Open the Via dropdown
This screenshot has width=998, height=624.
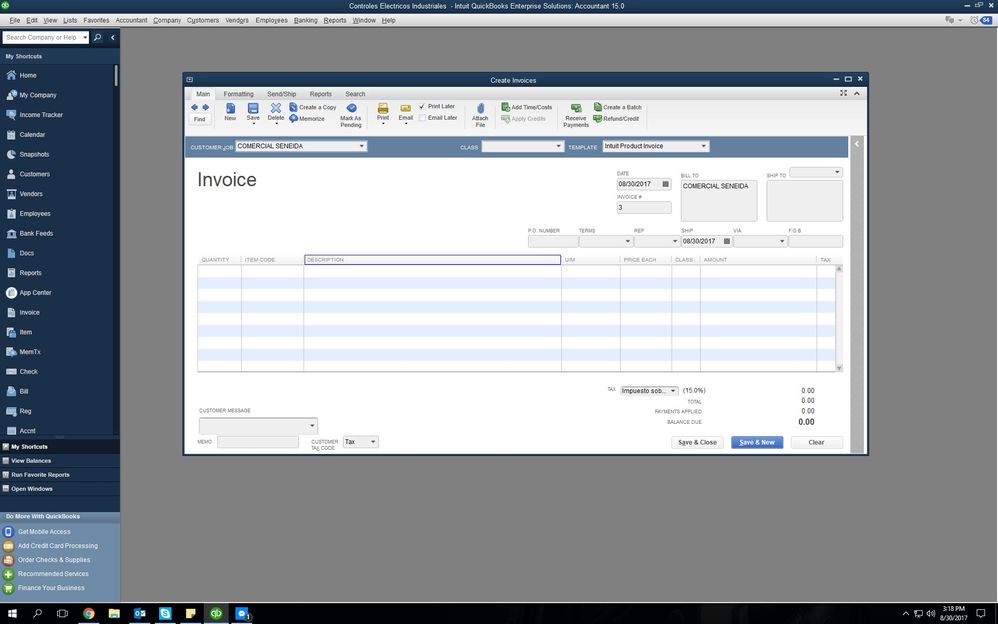coord(782,241)
